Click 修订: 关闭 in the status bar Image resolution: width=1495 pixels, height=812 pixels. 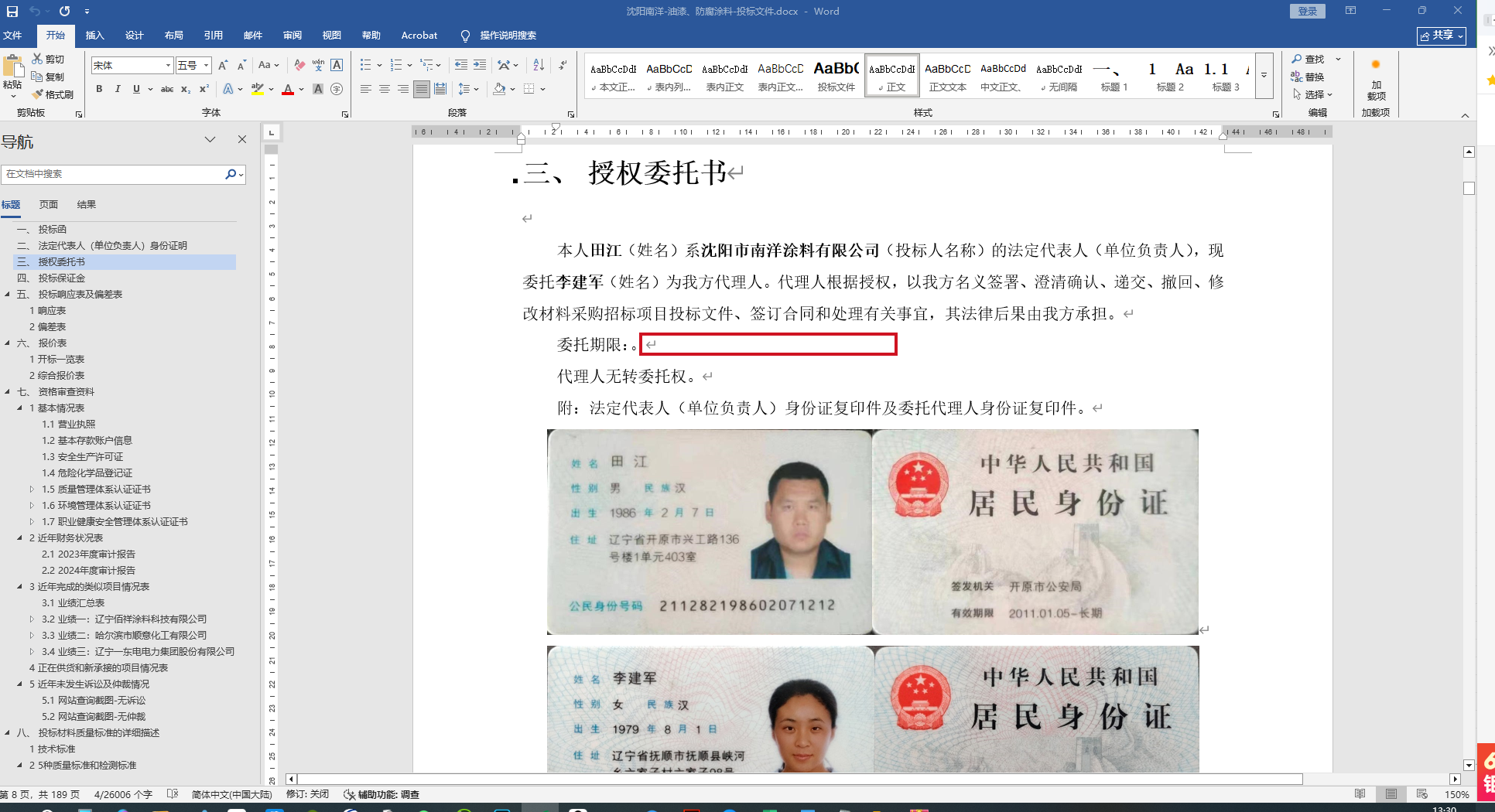point(307,794)
